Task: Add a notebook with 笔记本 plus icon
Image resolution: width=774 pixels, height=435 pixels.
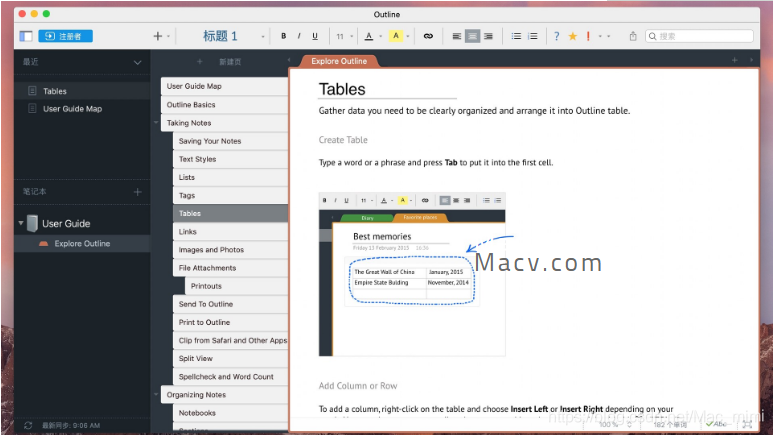Action: (x=137, y=192)
